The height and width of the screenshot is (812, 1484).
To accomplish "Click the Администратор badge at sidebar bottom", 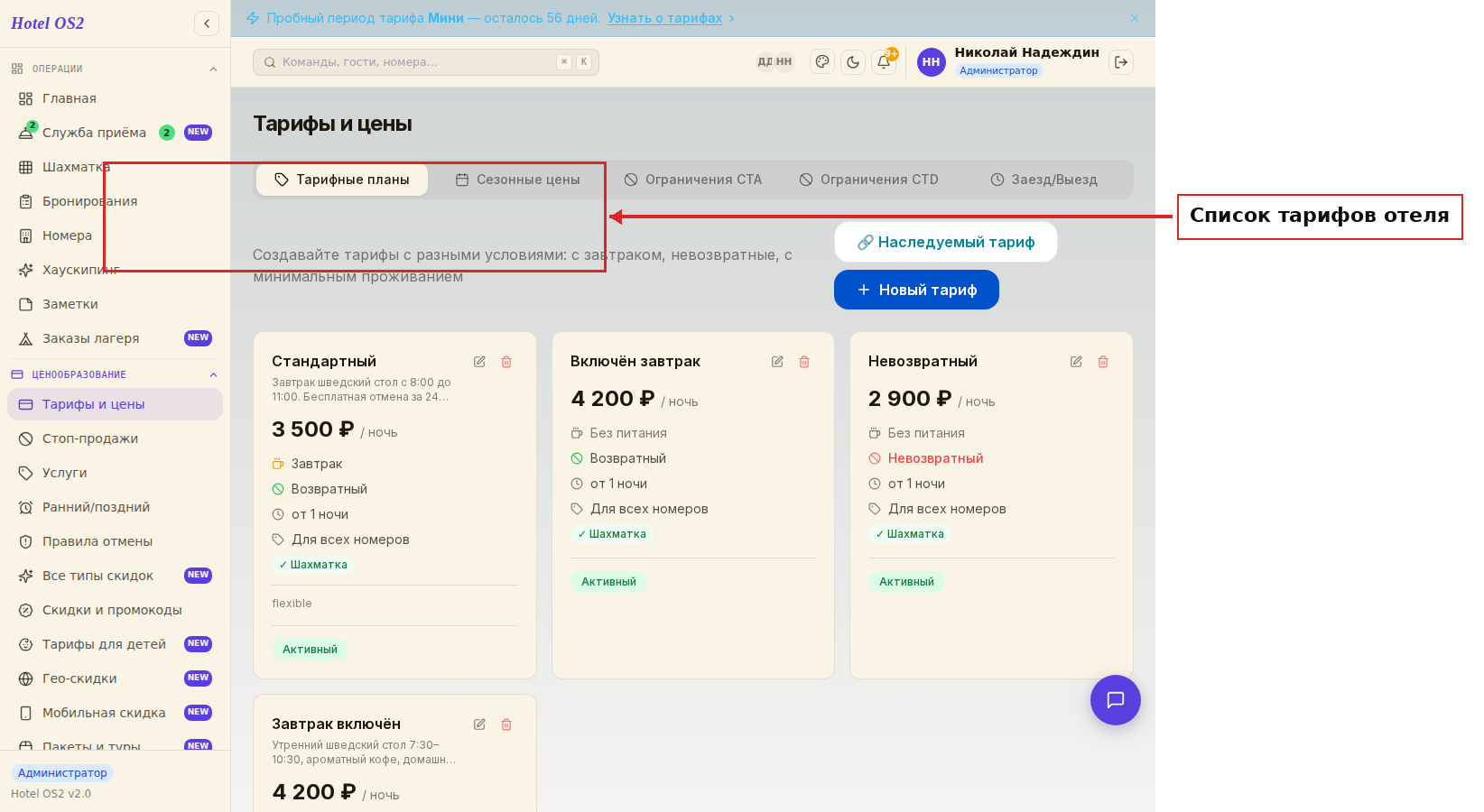I will 62,773.
